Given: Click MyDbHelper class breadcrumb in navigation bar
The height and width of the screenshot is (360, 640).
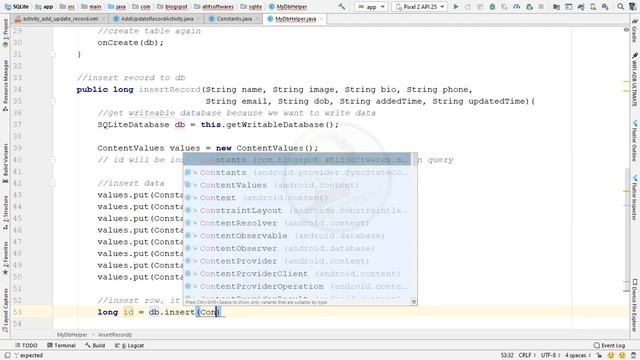Looking at the screenshot, I should point(288,7).
